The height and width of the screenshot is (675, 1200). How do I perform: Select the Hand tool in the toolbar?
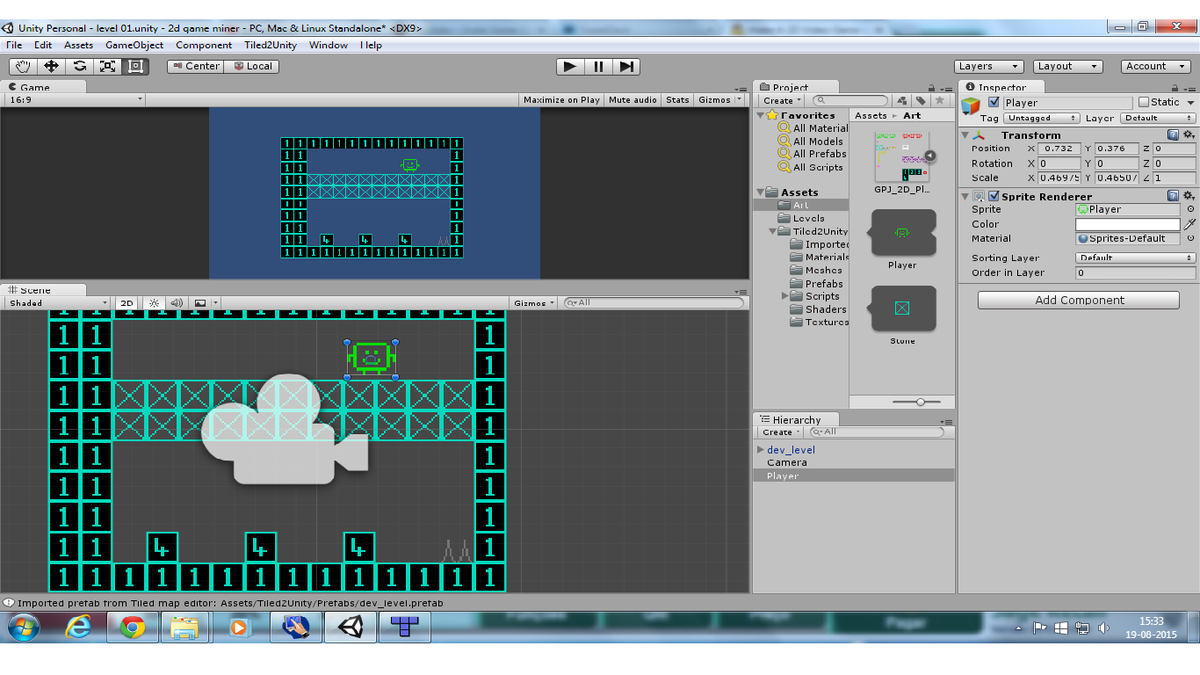point(23,66)
